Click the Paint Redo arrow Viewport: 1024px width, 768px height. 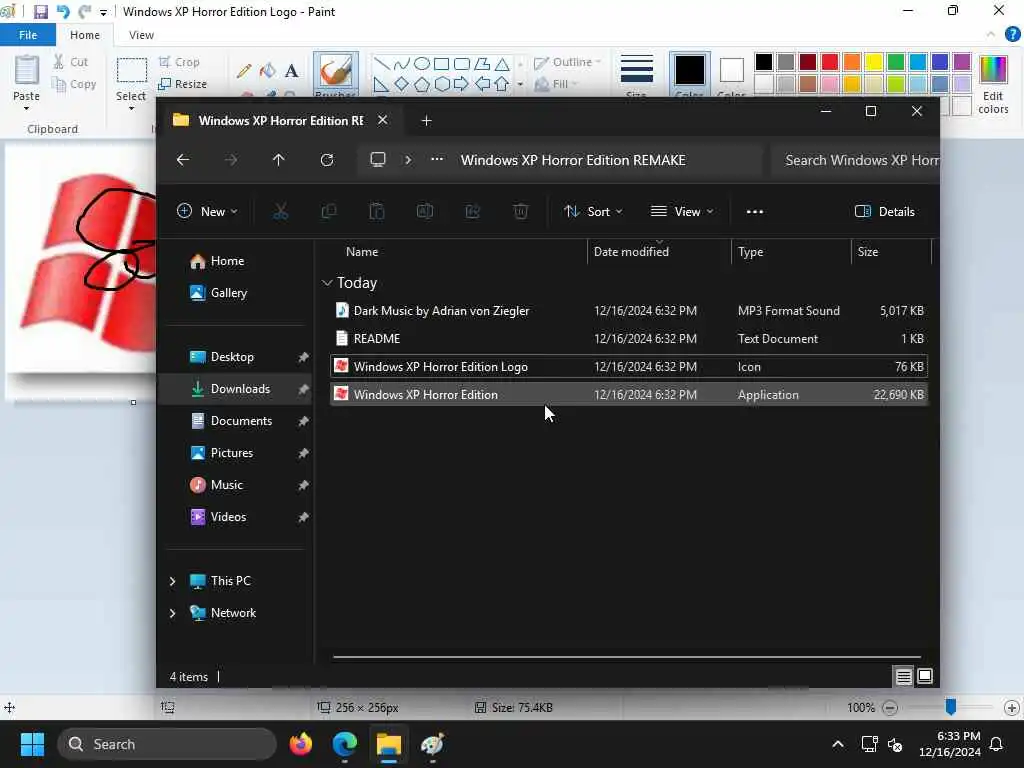[84, 12]
